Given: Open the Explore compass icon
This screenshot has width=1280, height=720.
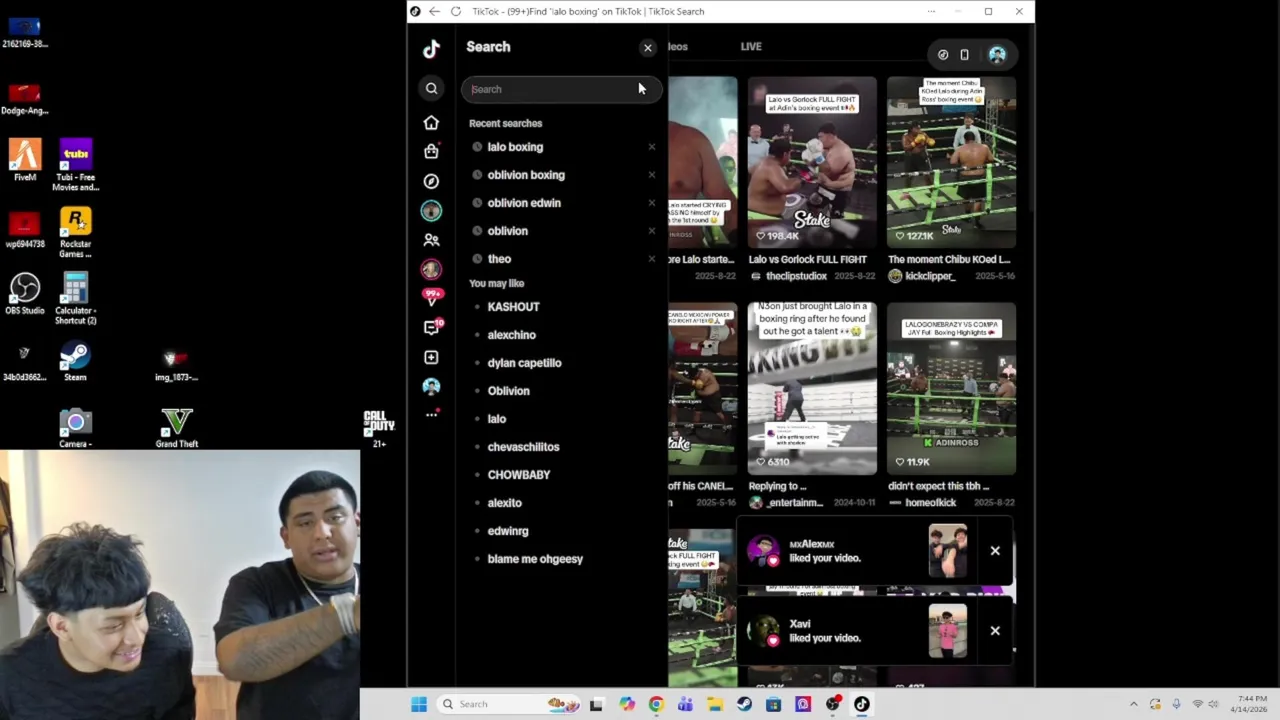Looking at the screenshot, I should coord(431,181).
